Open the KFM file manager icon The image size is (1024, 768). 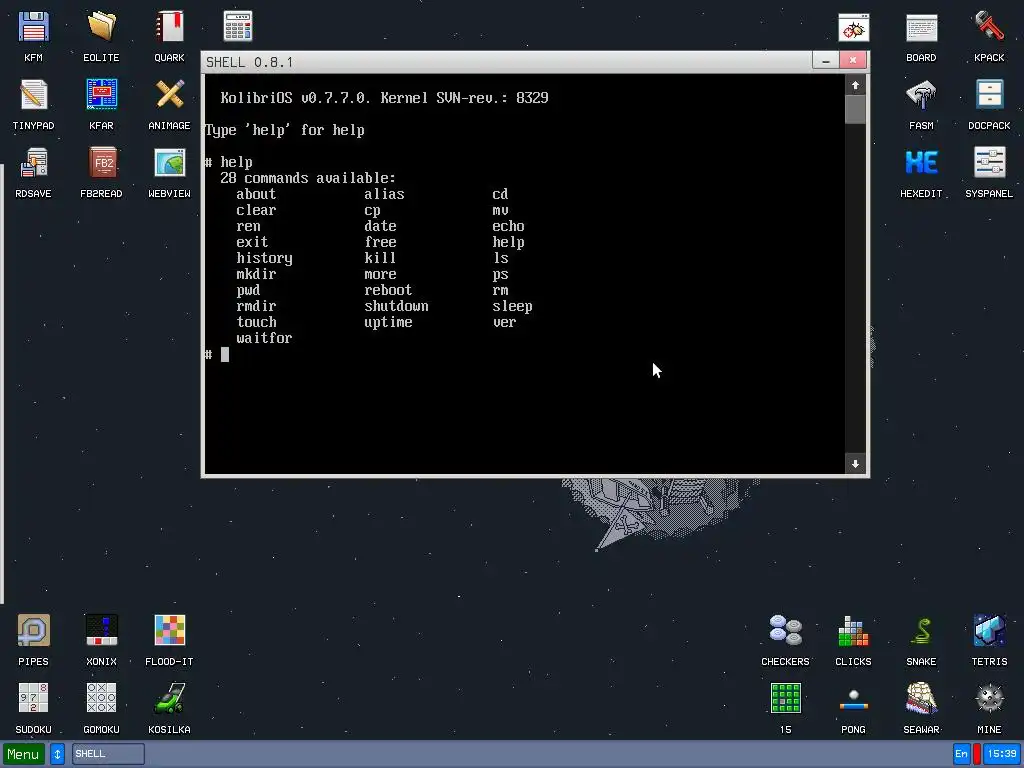coord(33,27)
